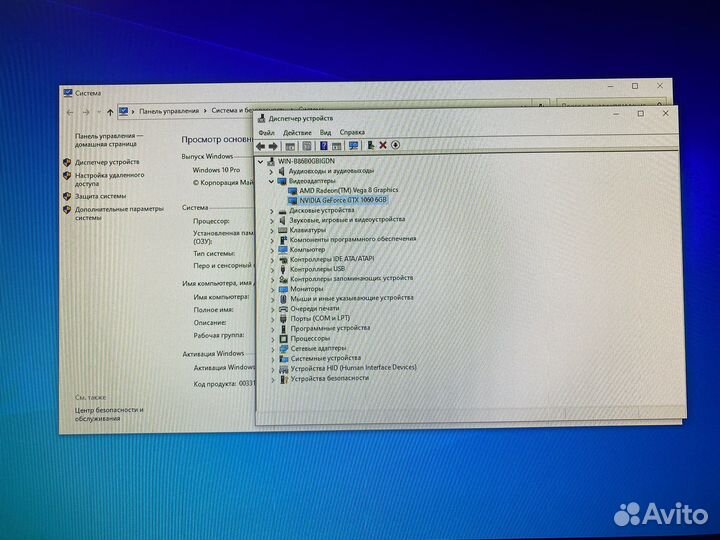Collapse the WIN-88680GBIGDN root node

point(260,162)
